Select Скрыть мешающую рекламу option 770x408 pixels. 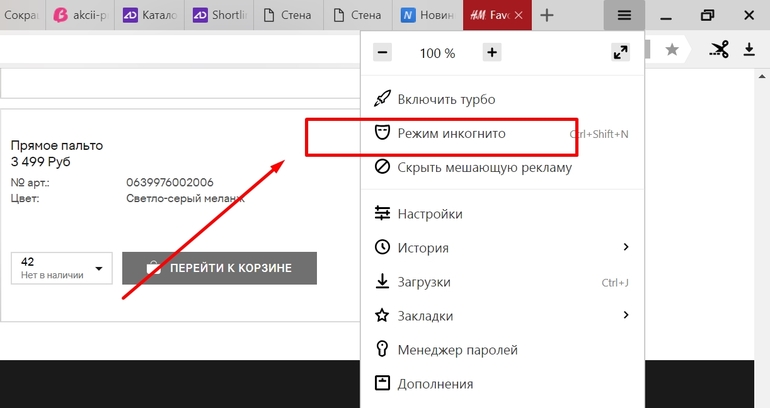(x=484, y=167)
